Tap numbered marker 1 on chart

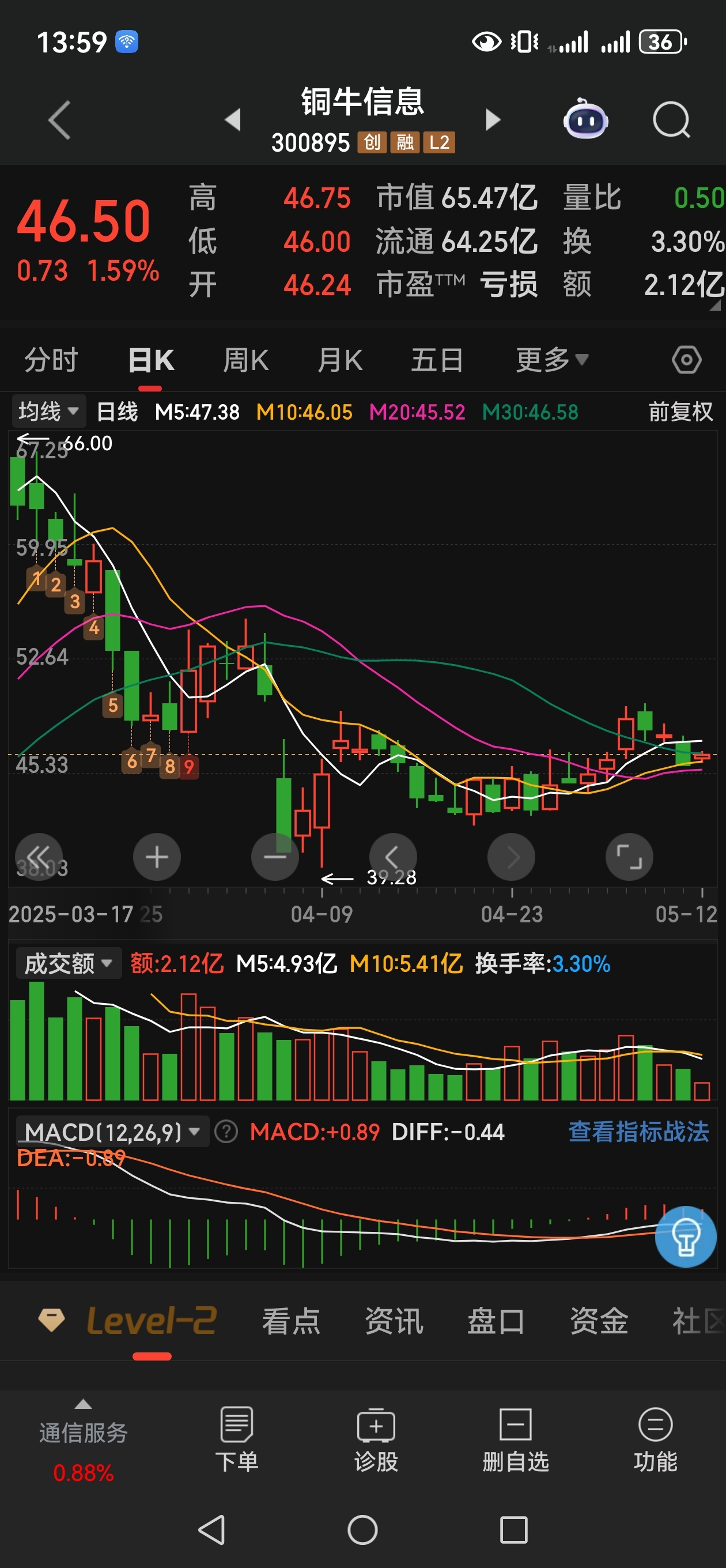pos(36,578)
